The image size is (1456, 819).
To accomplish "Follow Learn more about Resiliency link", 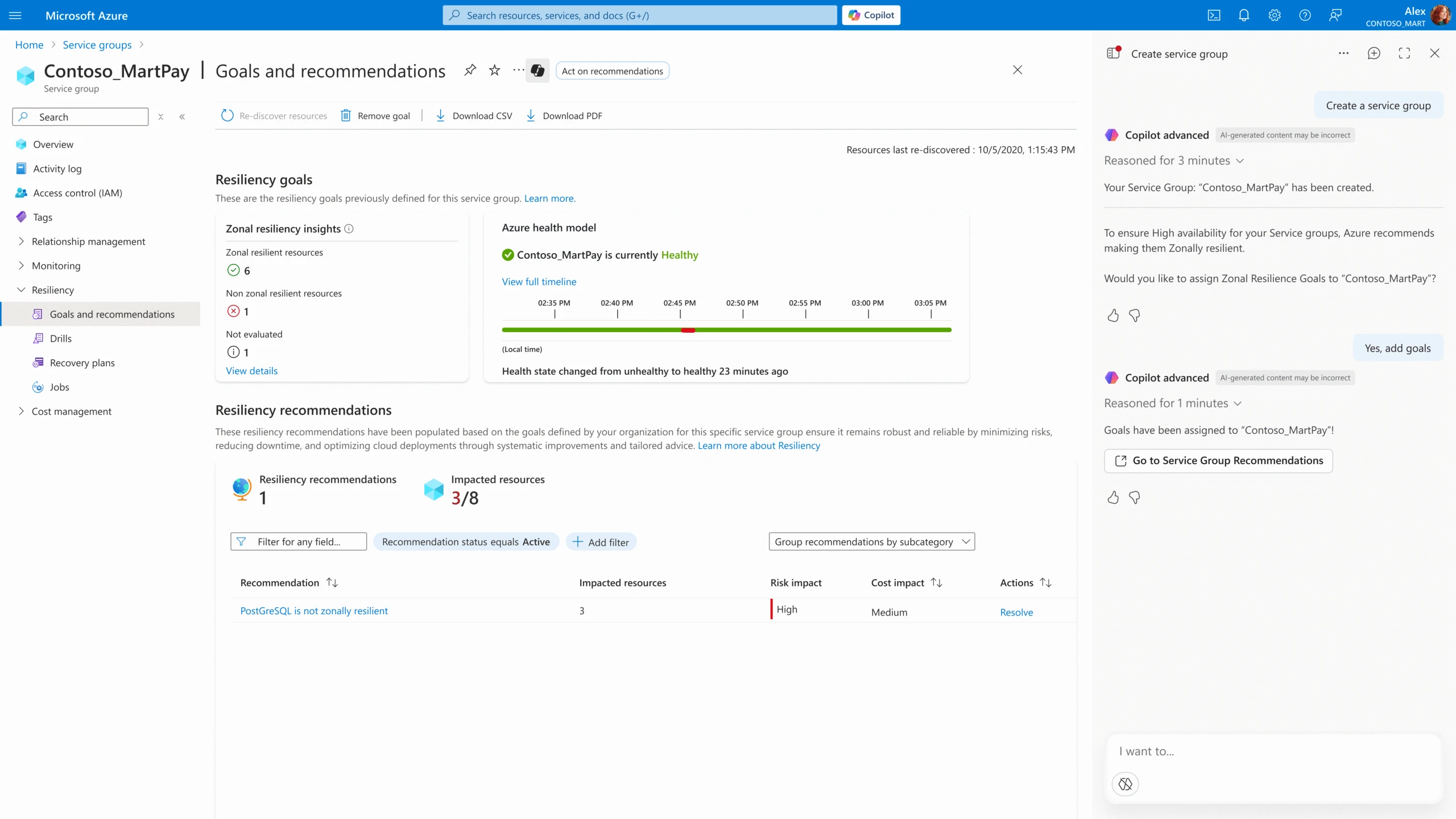I will point(759,445).
